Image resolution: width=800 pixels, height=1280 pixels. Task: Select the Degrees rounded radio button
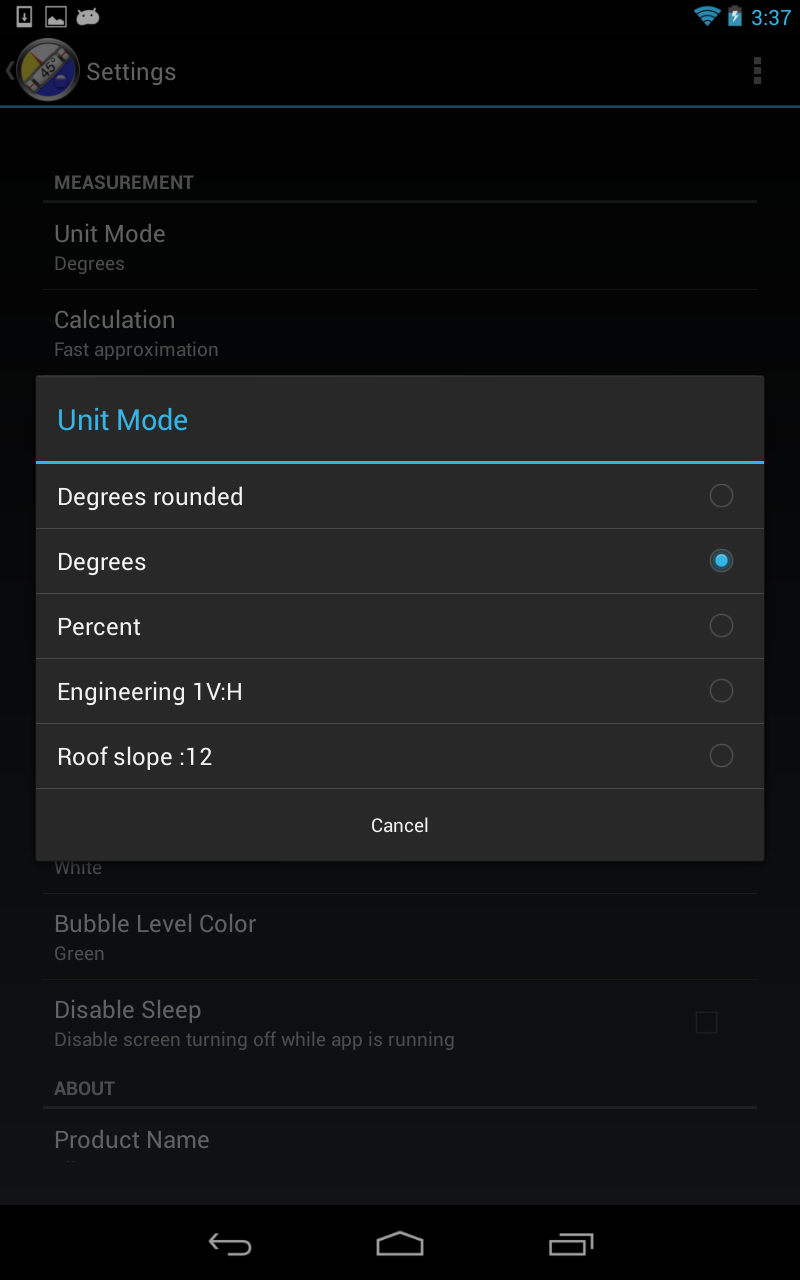tap(721, 496)
